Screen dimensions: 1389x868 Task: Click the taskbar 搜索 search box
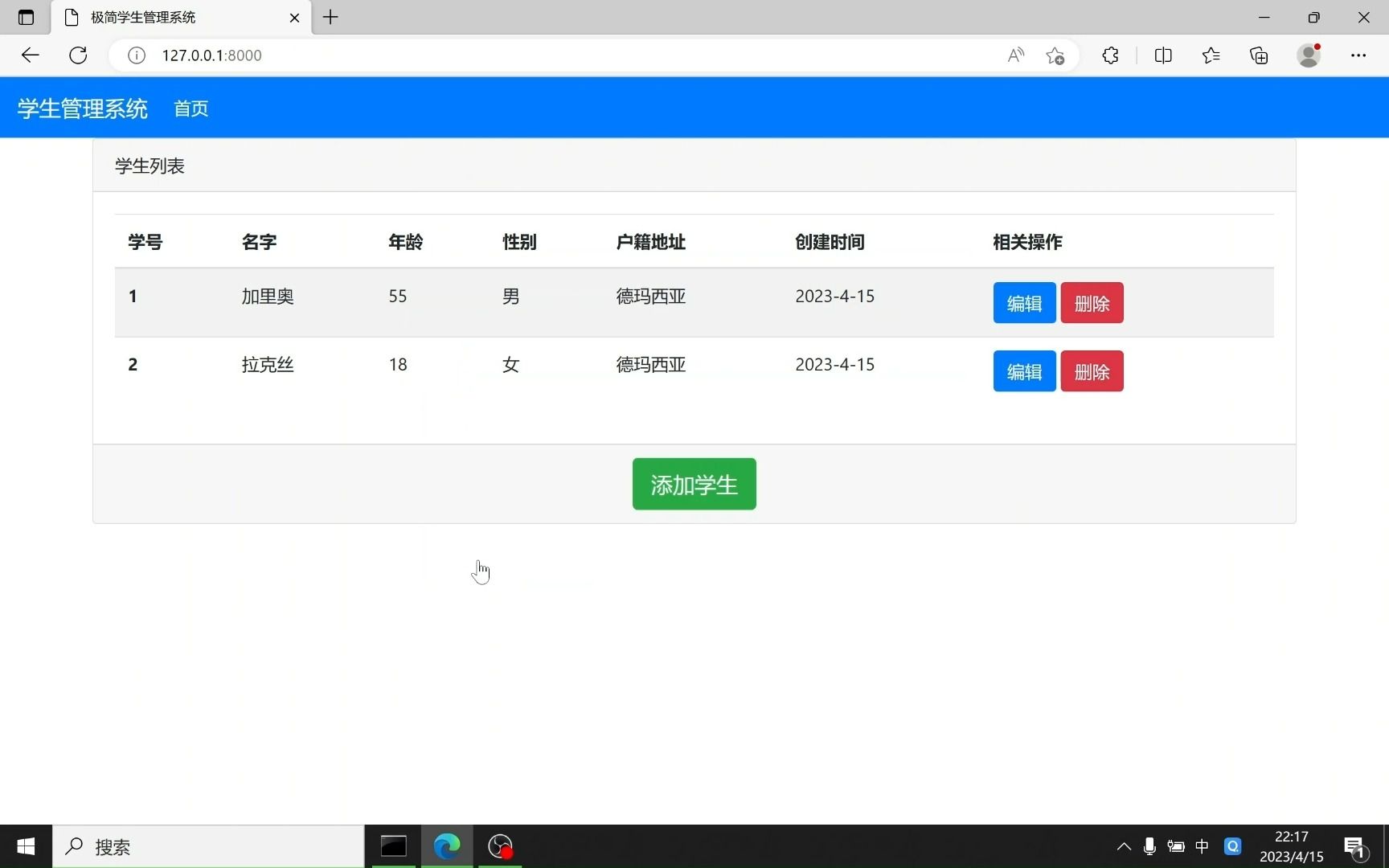(x=209, y=846)
